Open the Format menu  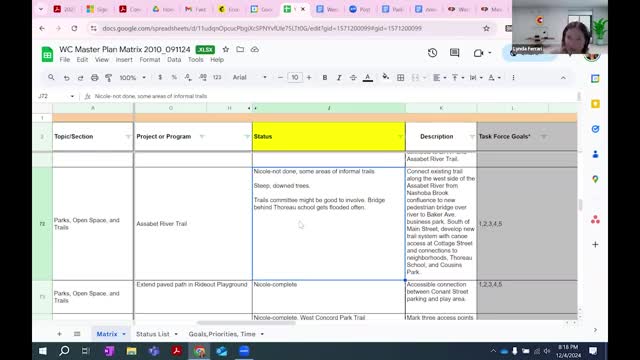tap(150, 60)
